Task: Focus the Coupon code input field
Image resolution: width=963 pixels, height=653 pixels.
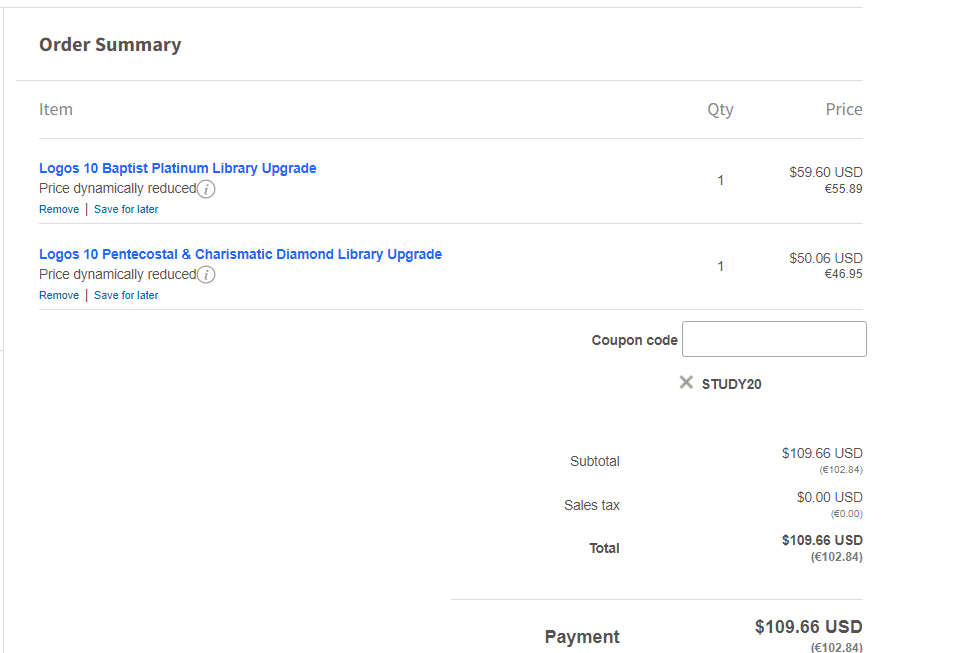Action: [x=774, y=339]
